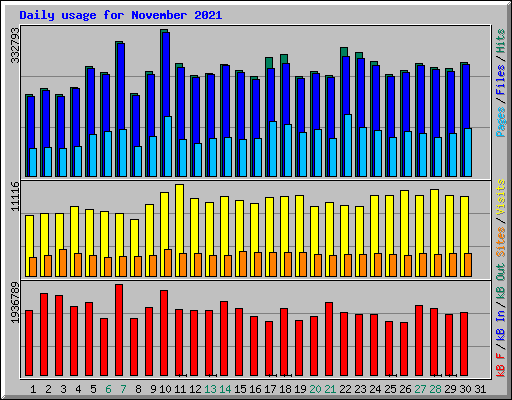Click day label 12 on the x-axis

195,389
